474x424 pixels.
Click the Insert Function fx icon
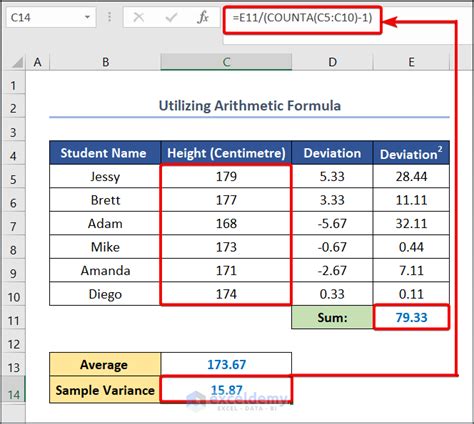[202, 17]
